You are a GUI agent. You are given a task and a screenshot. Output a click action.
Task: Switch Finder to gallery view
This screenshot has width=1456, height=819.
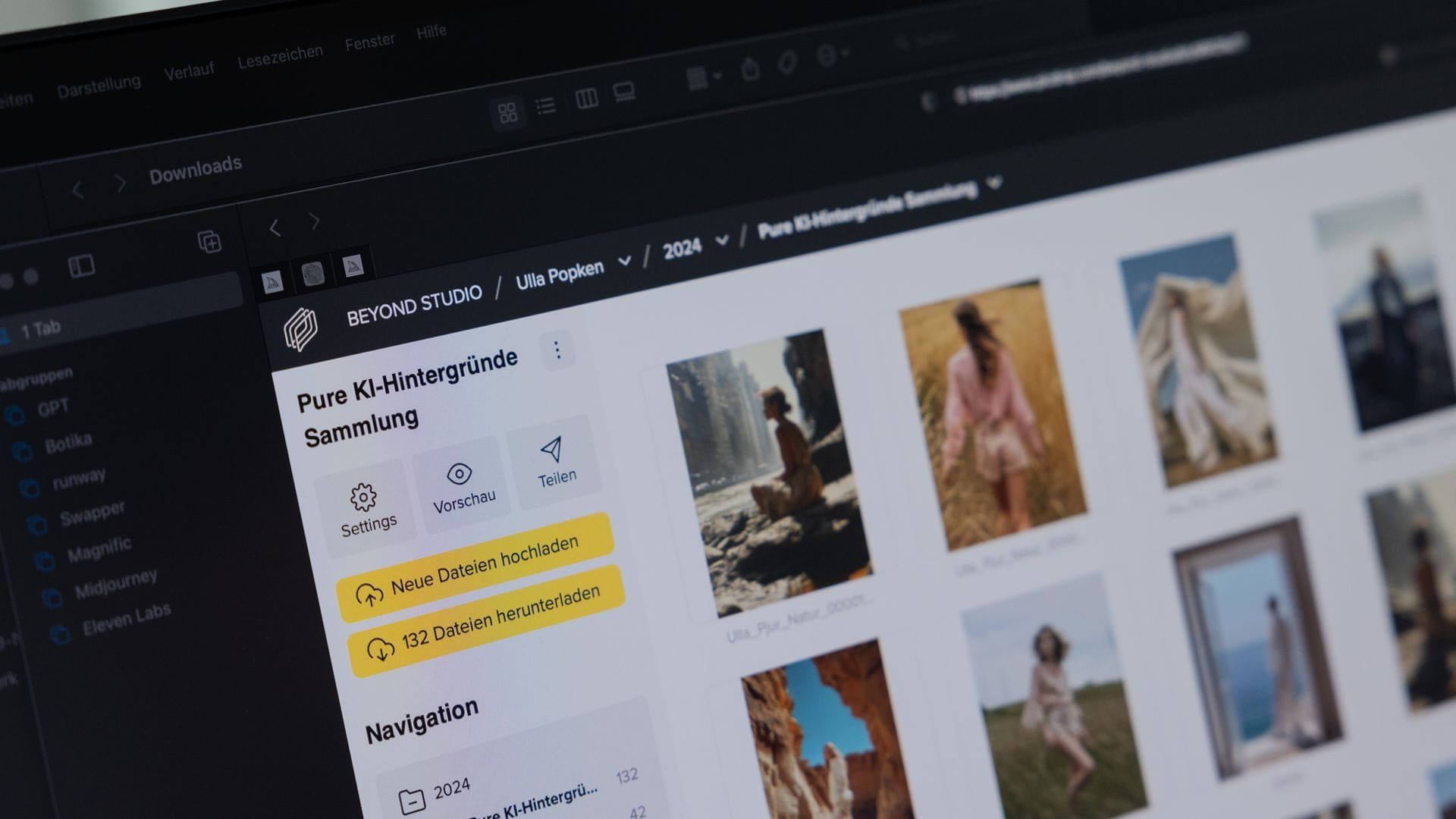(x=624, y=93)
